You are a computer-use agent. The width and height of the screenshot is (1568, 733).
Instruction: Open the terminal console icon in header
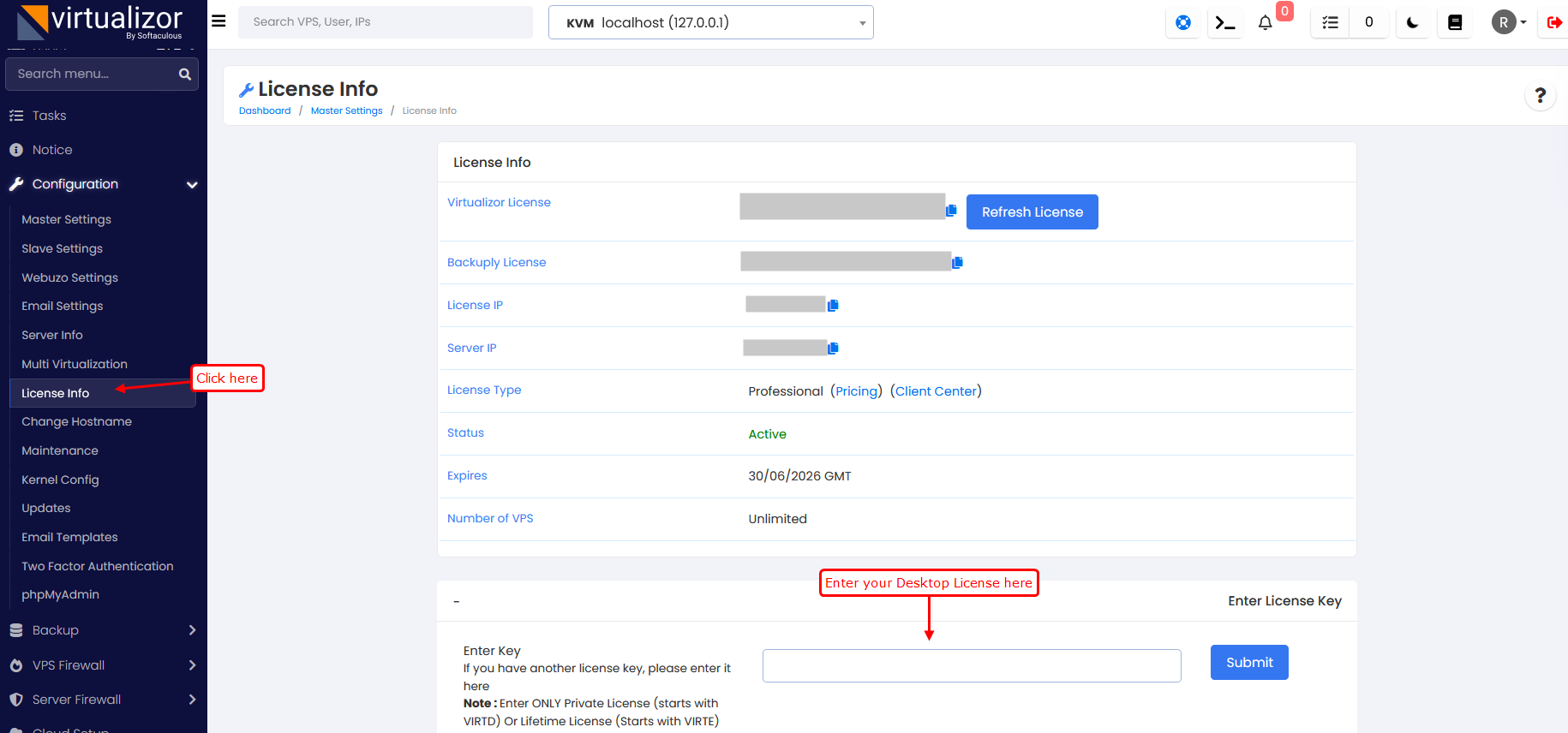(1225, 23)
